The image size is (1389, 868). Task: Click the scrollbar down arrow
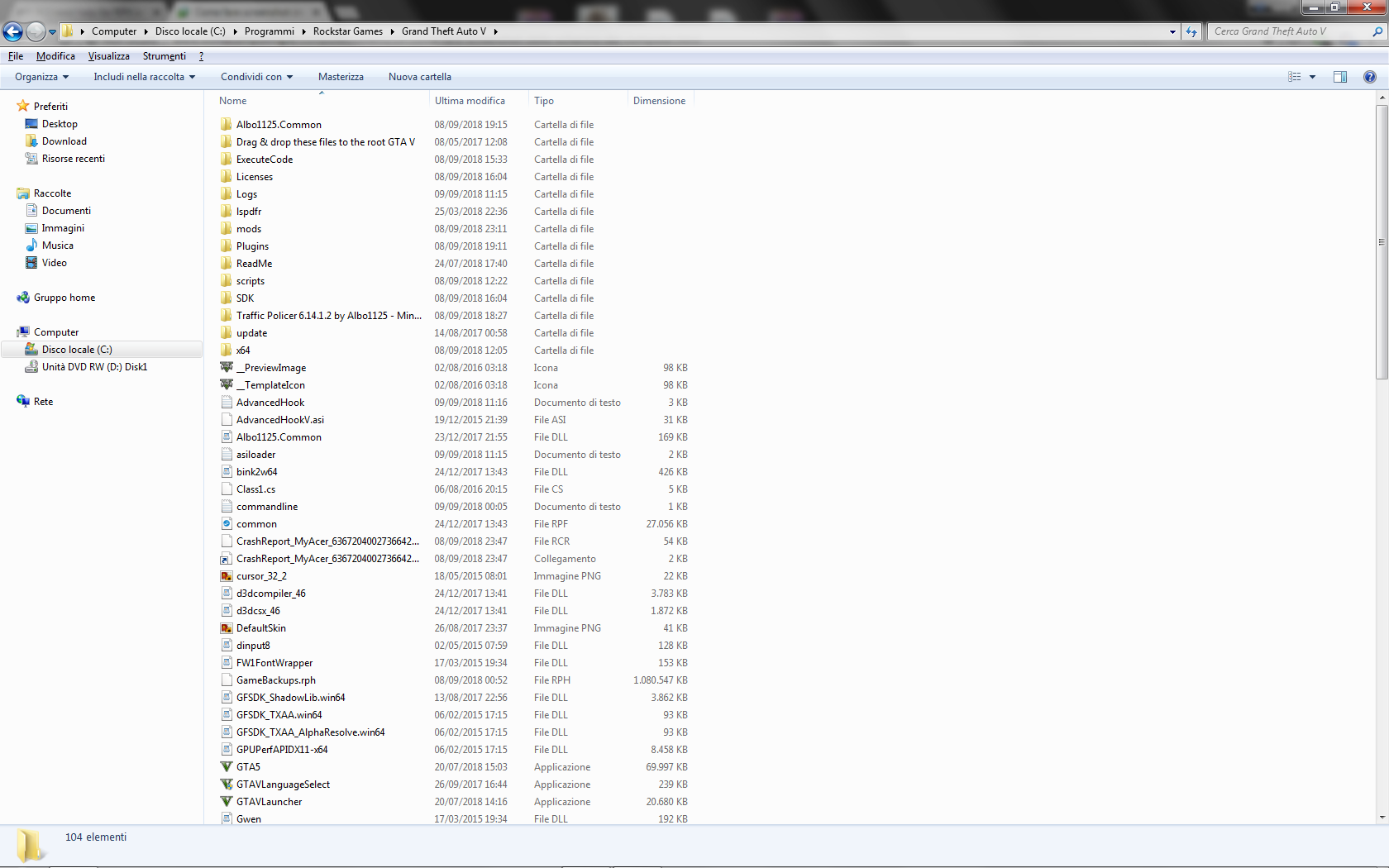(1382, 818)
